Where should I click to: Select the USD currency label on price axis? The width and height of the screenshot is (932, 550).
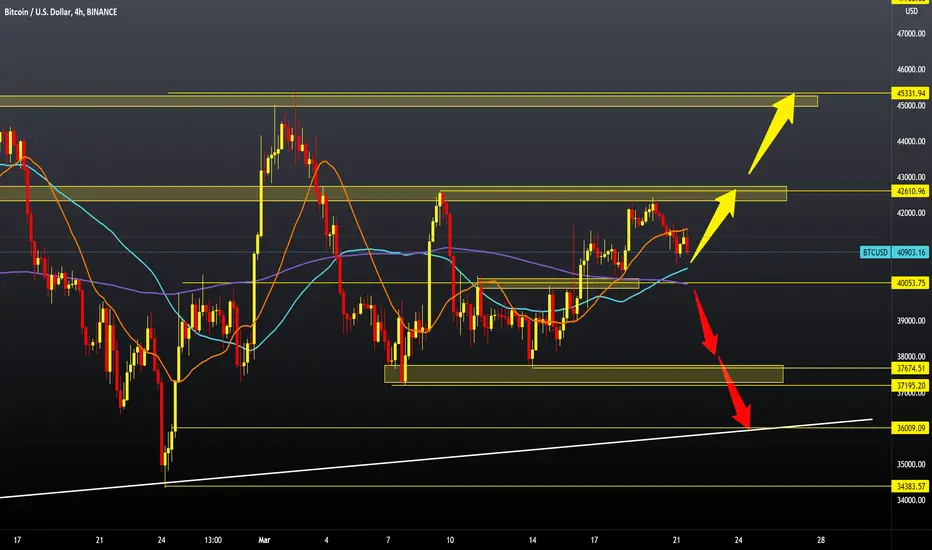click(x=911, y=11)
